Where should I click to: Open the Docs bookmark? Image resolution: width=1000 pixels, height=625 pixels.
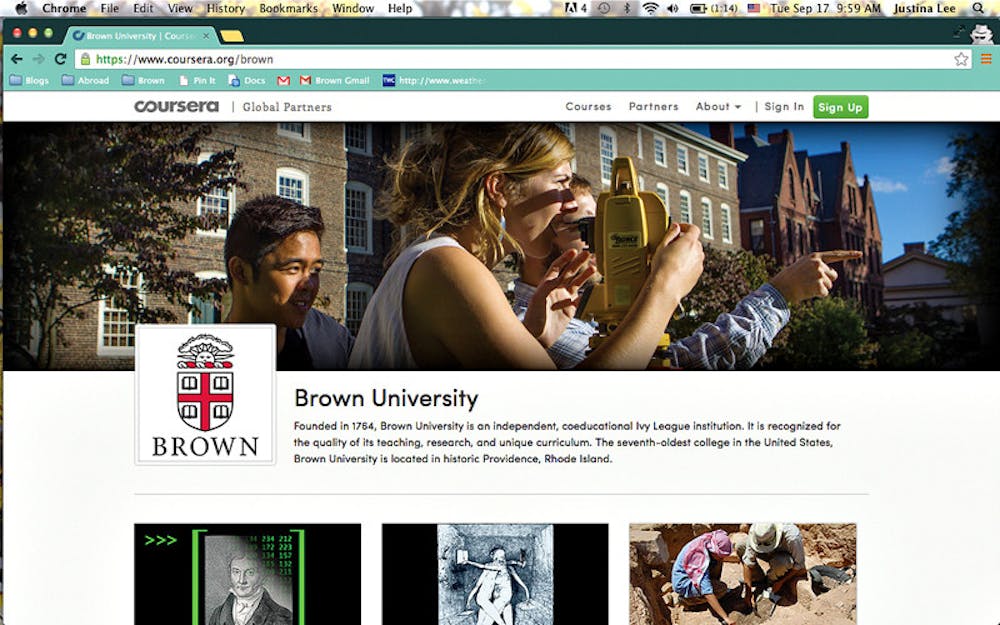coord(247,80)
